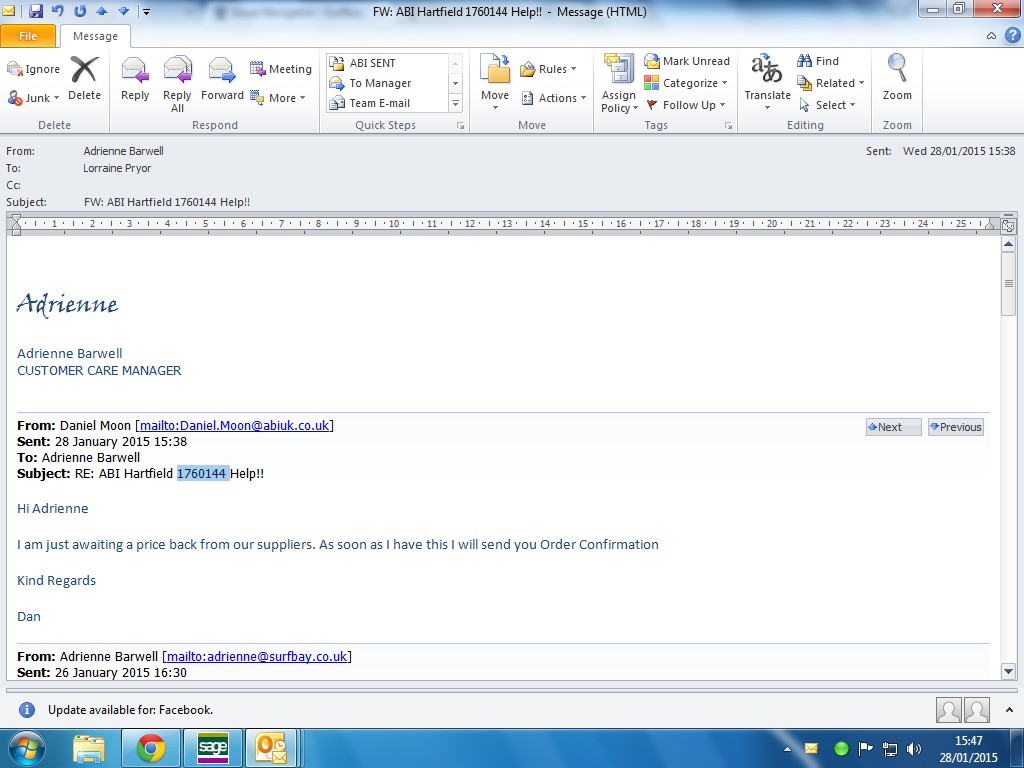This screenshot has width=1024, height=768.
Task: Open Google Chrome from the taskbar
Action: point(151,747)
